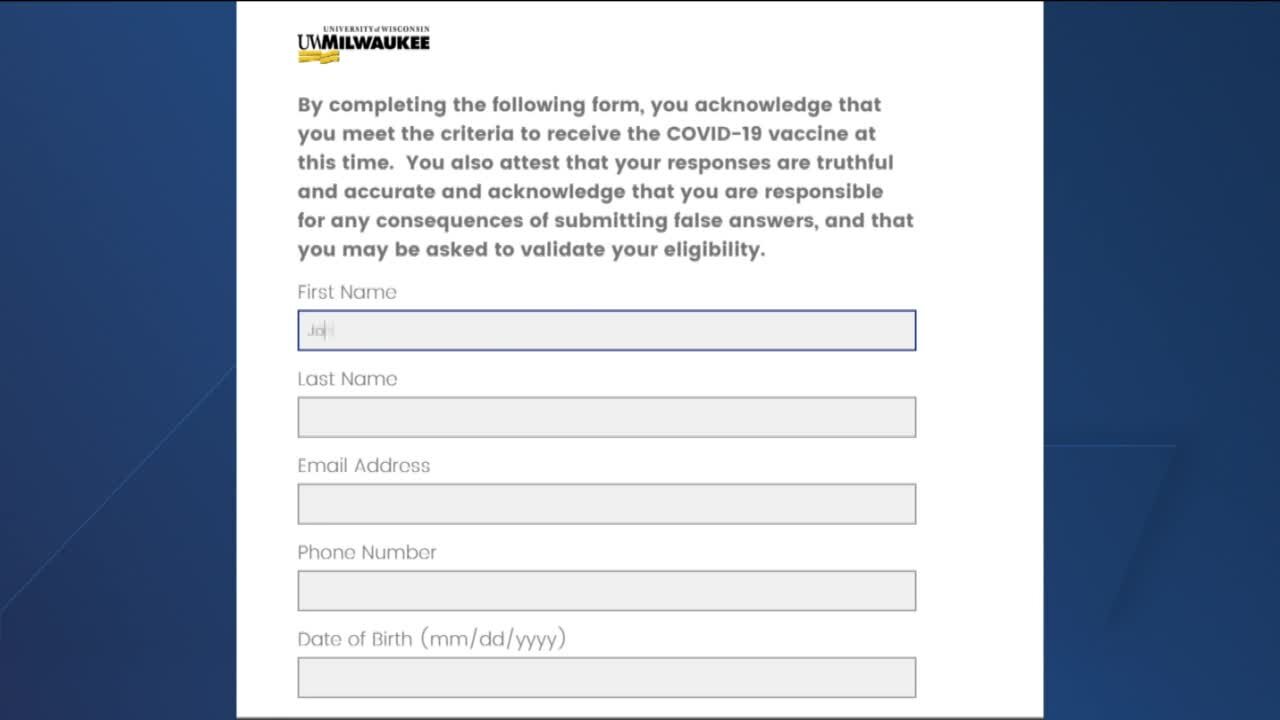
Task: Activate the Email Address text box
Action: (606, 504)
